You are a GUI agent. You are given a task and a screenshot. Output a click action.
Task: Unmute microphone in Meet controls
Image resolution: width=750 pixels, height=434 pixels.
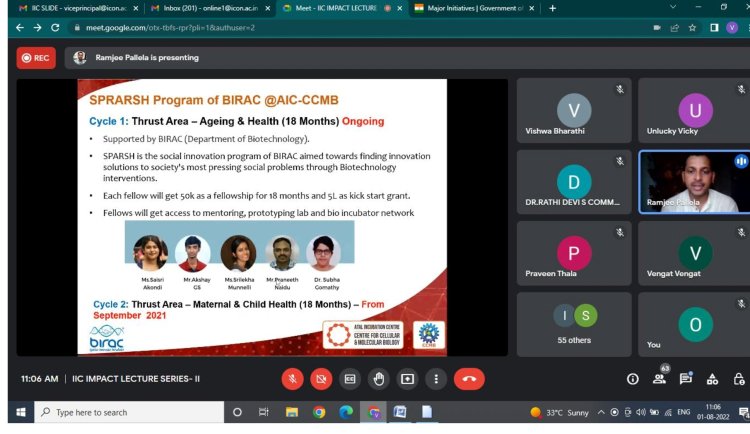292,379
